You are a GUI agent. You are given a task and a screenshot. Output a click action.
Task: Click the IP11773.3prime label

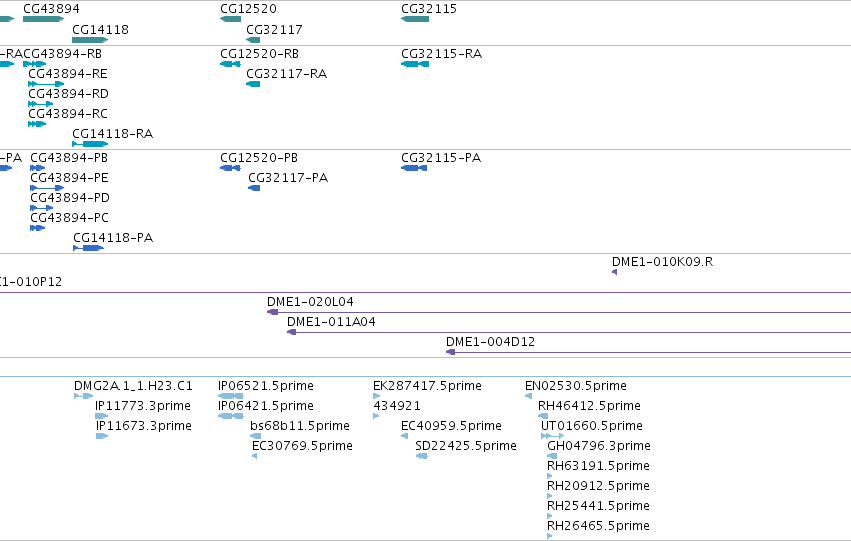coord(143,406)
